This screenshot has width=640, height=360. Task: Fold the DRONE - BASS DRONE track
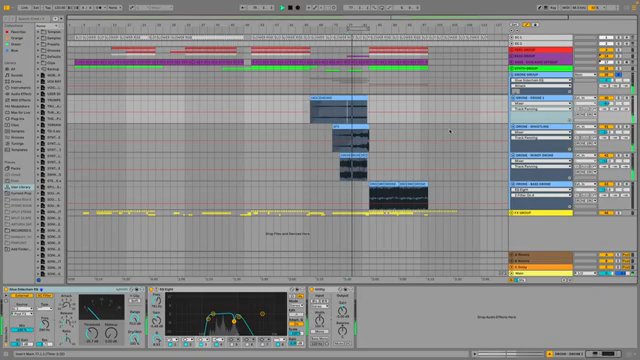[513, 184]
